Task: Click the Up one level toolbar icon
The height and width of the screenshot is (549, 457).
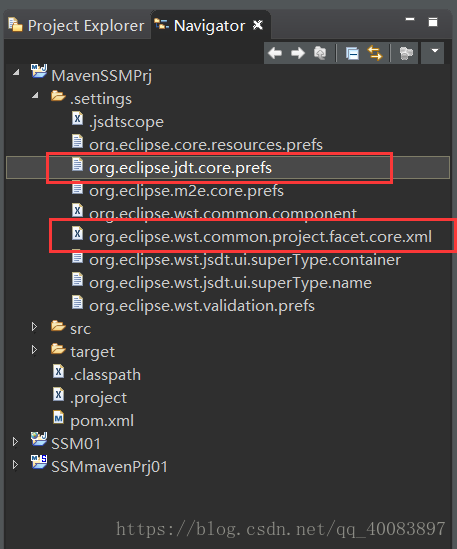Action: [x=320, y=53]
